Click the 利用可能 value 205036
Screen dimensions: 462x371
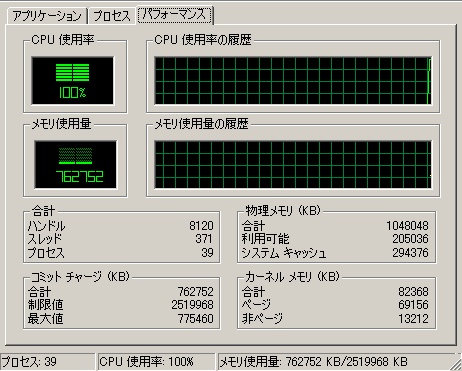[410, 239]
